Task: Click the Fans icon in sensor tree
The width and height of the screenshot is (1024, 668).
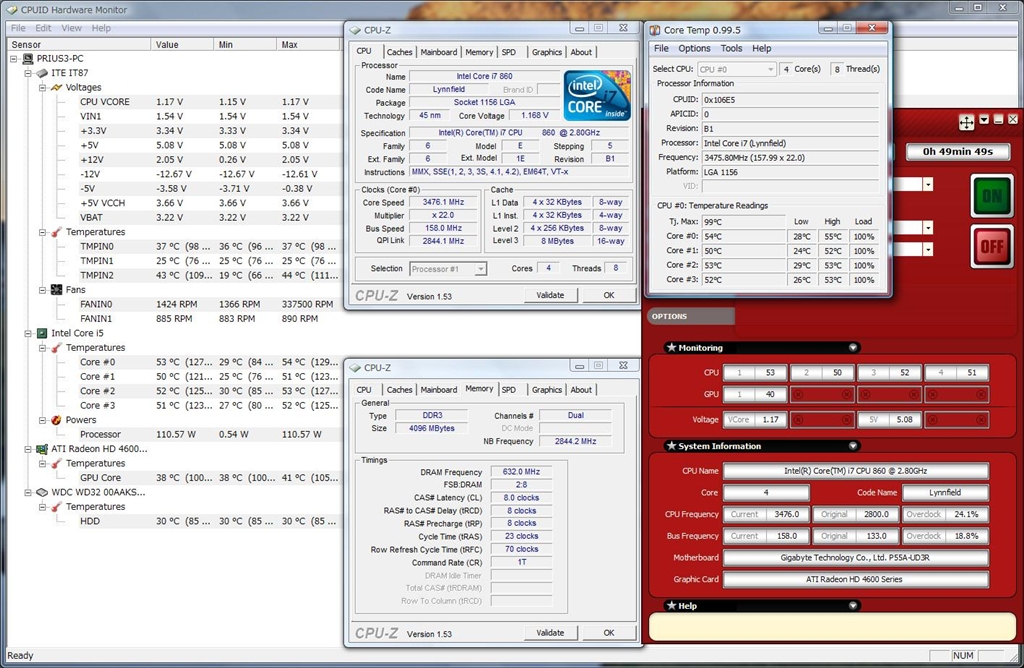Action: tap(56, 290)
